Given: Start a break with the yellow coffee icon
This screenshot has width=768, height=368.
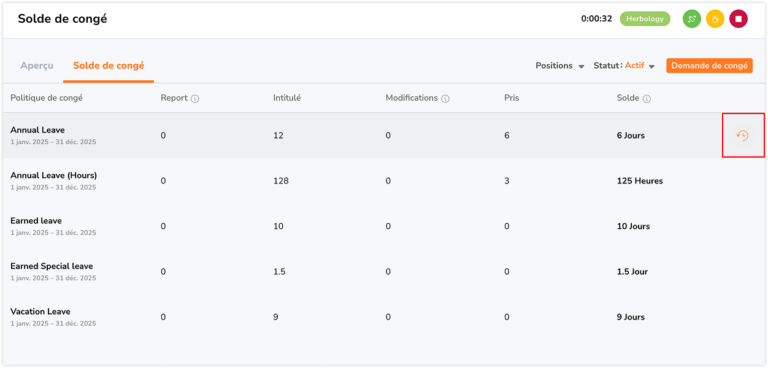Looking at the screenshot, I should pyautogui.click(x=715, y=19).
